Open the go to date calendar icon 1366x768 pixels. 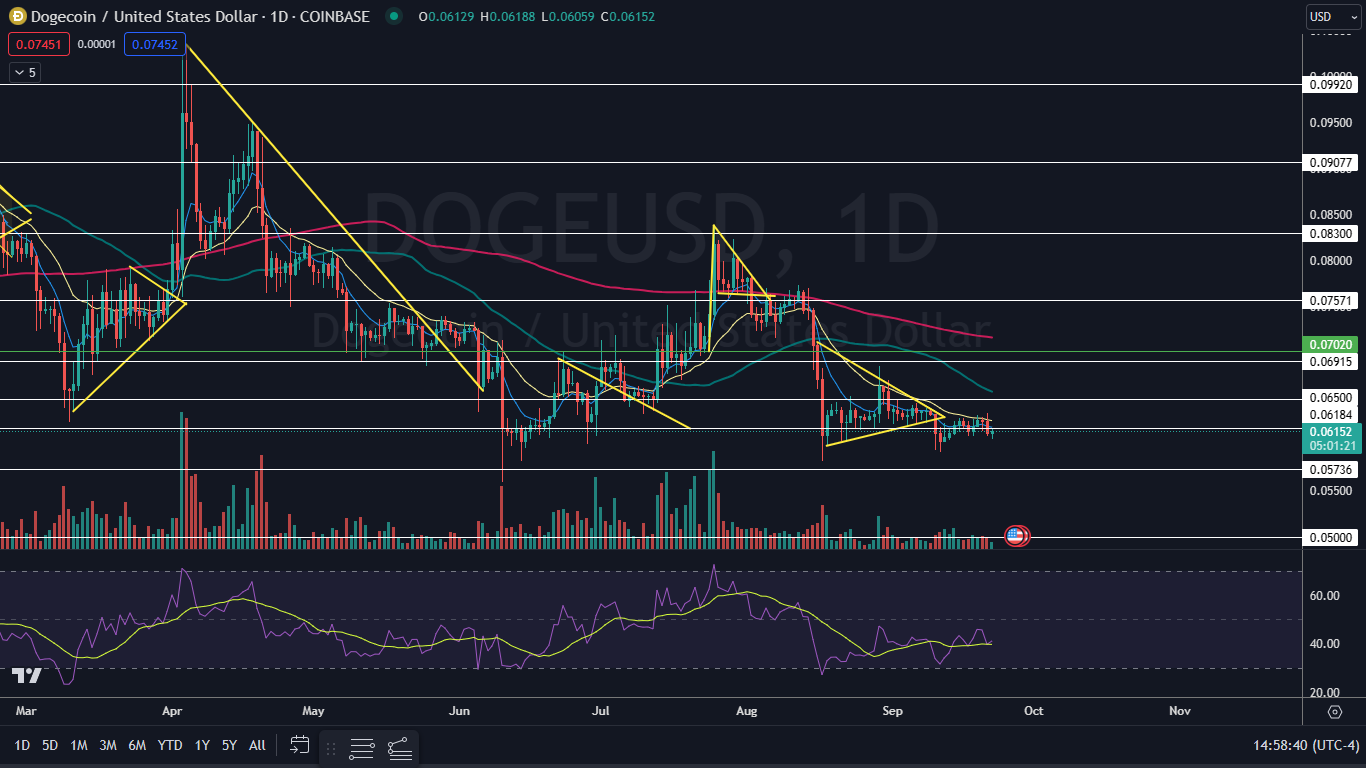coord(299,744)
